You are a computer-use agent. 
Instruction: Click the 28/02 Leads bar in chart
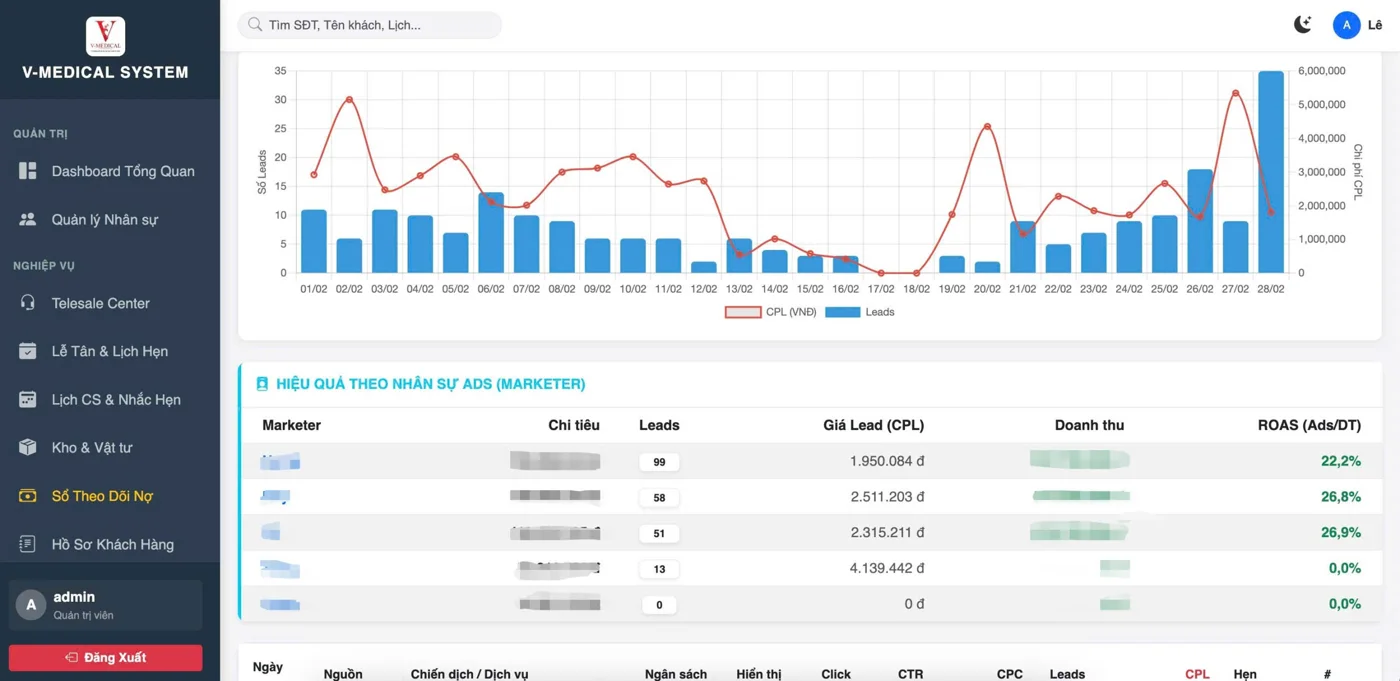point(1271,172)
